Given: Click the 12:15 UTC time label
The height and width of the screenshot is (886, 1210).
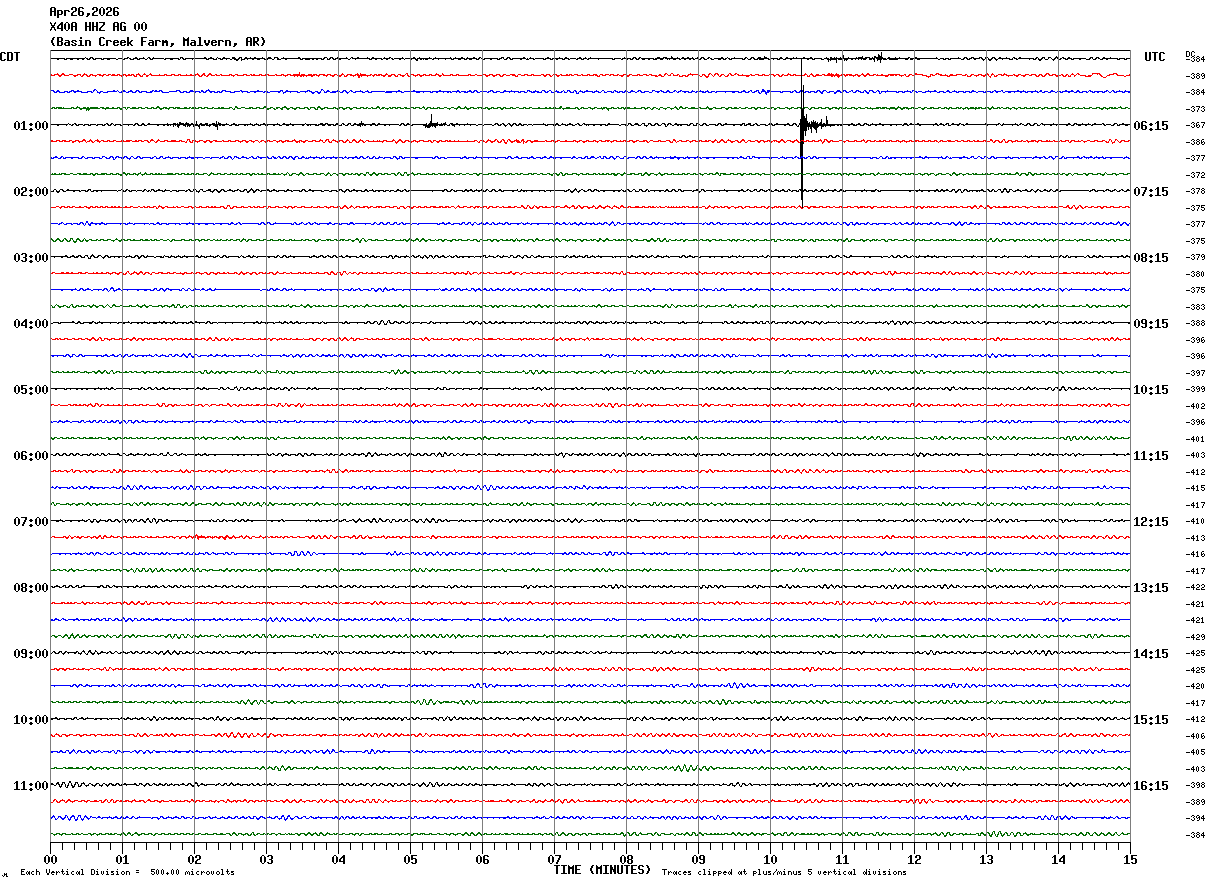Looking at the screenshot, I should click(x=1150, y=521).
